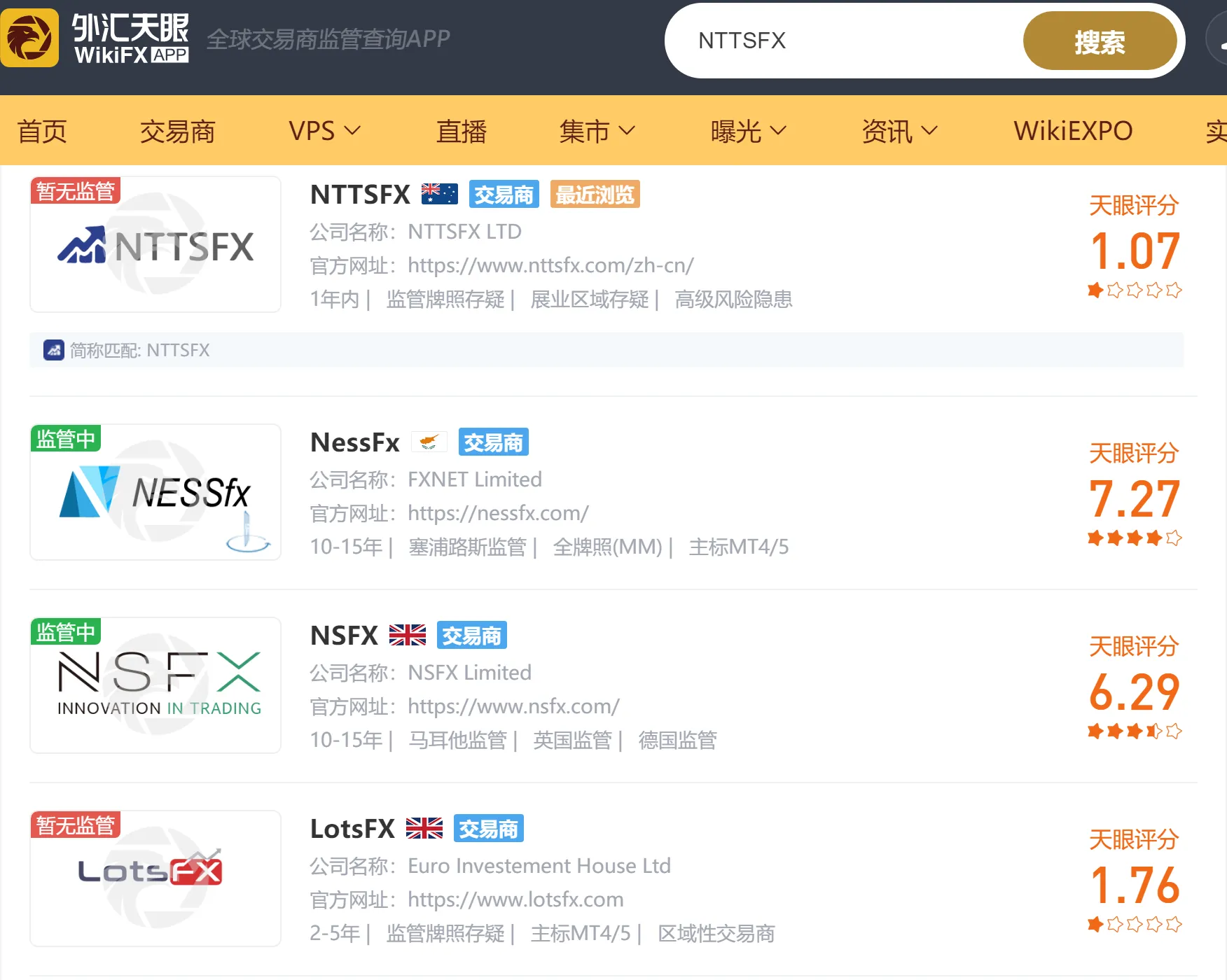Click company name NSFX Limited
The width and height of the screenshot is (1227, 980).
(469, 673)
